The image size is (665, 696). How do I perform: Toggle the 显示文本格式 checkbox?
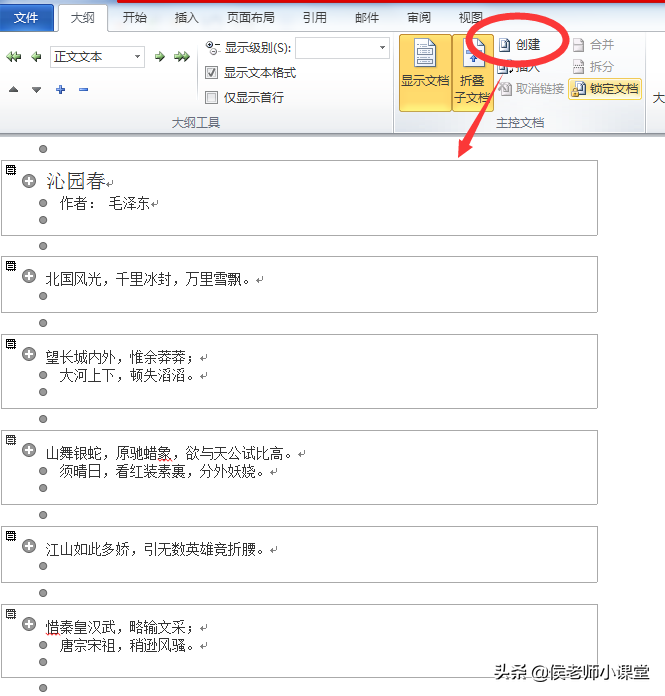211,73
